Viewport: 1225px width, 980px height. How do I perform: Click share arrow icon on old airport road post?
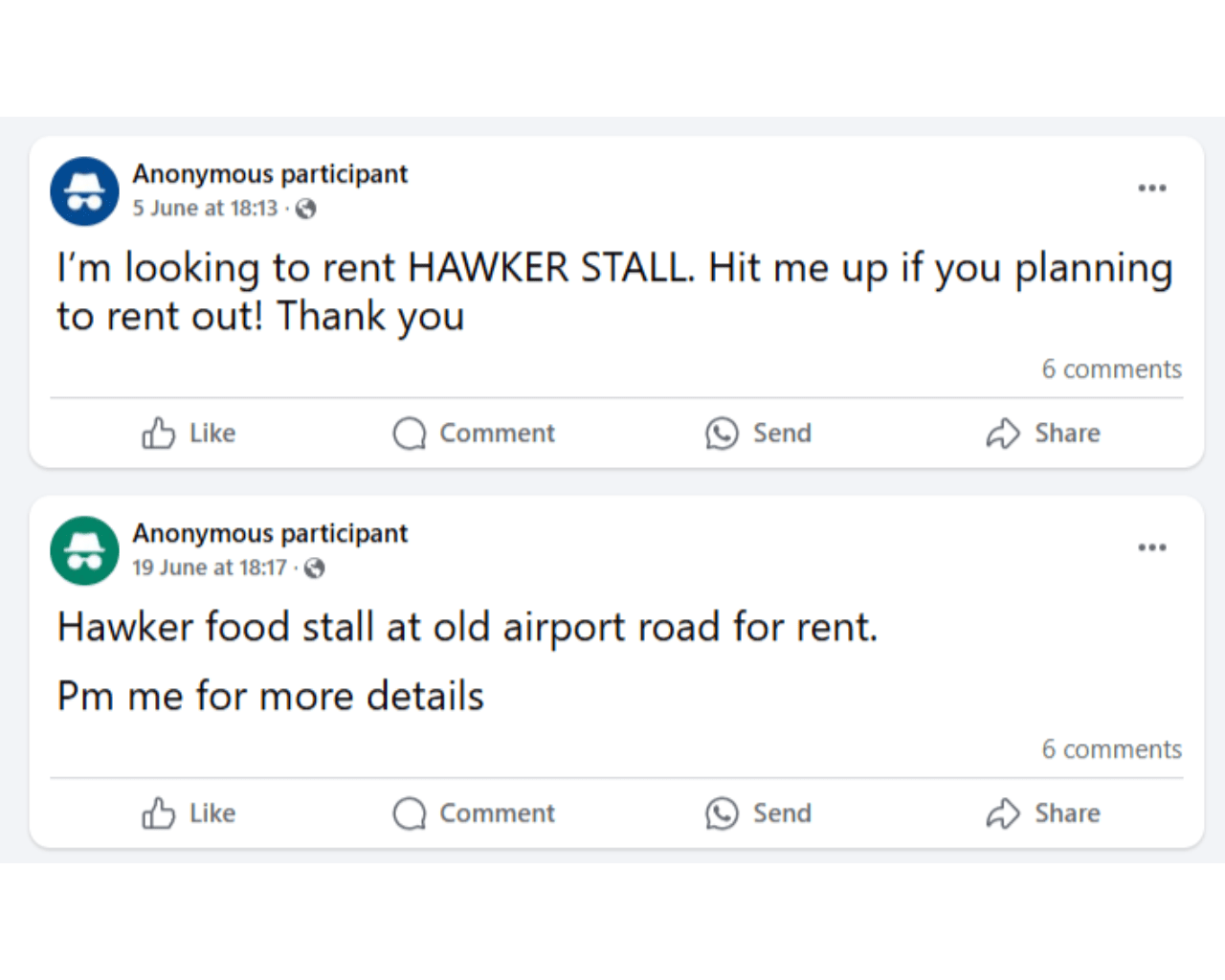click(x=1003, y=813)
